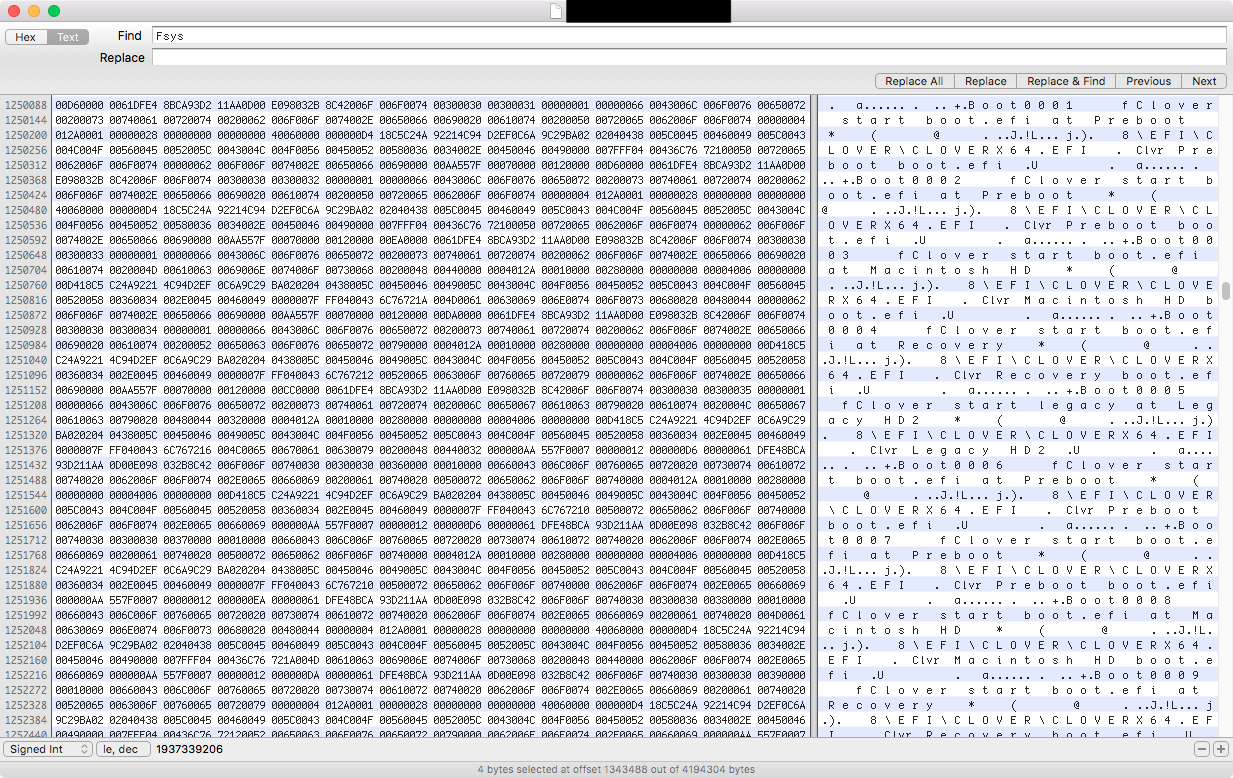Switch to Text find mode
The height and width of the screenshot is (778, 1233).
click(68, 37)
